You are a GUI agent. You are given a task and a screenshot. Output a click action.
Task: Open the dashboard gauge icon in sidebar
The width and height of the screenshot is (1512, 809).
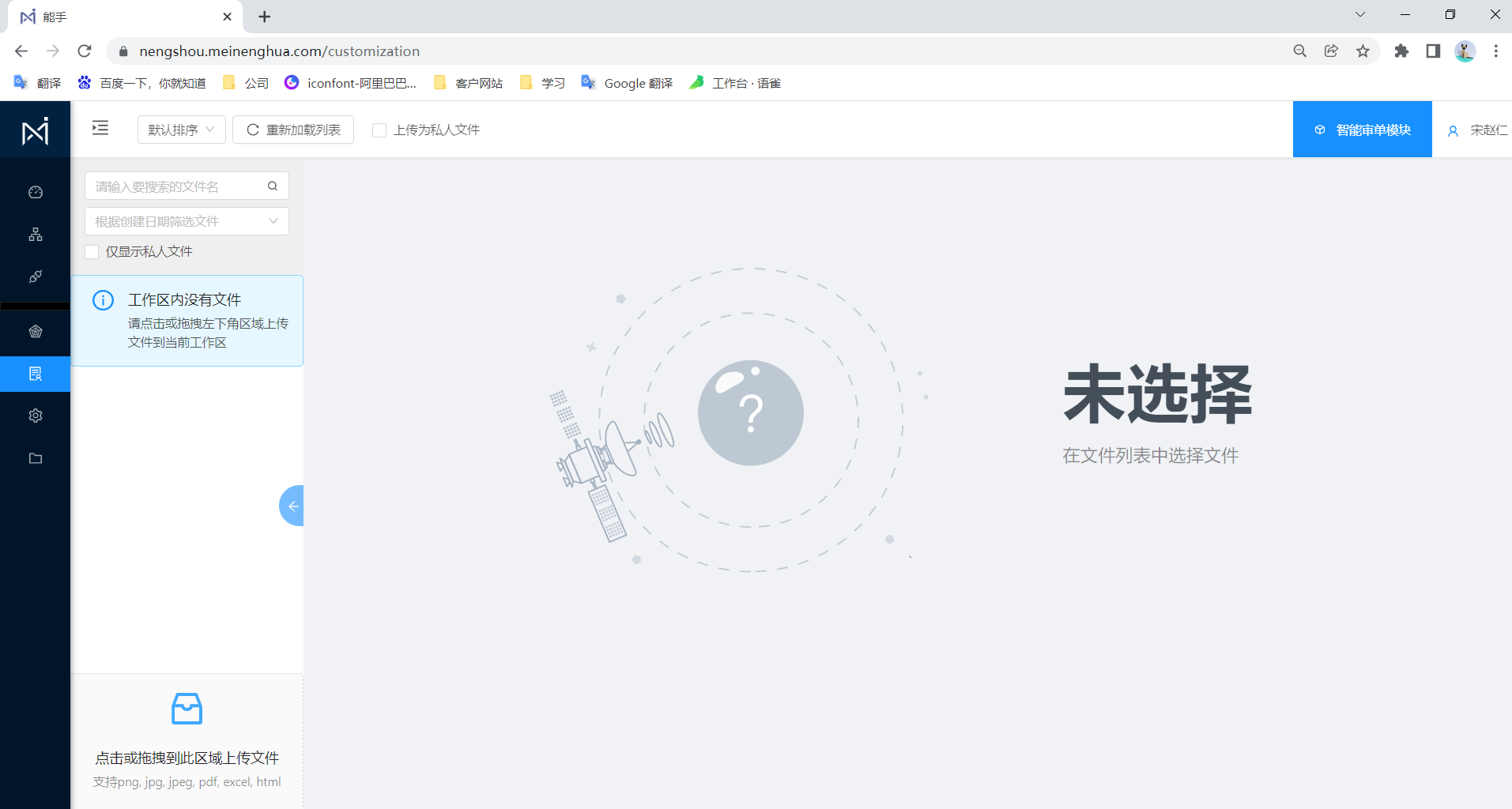click(36, 192)
